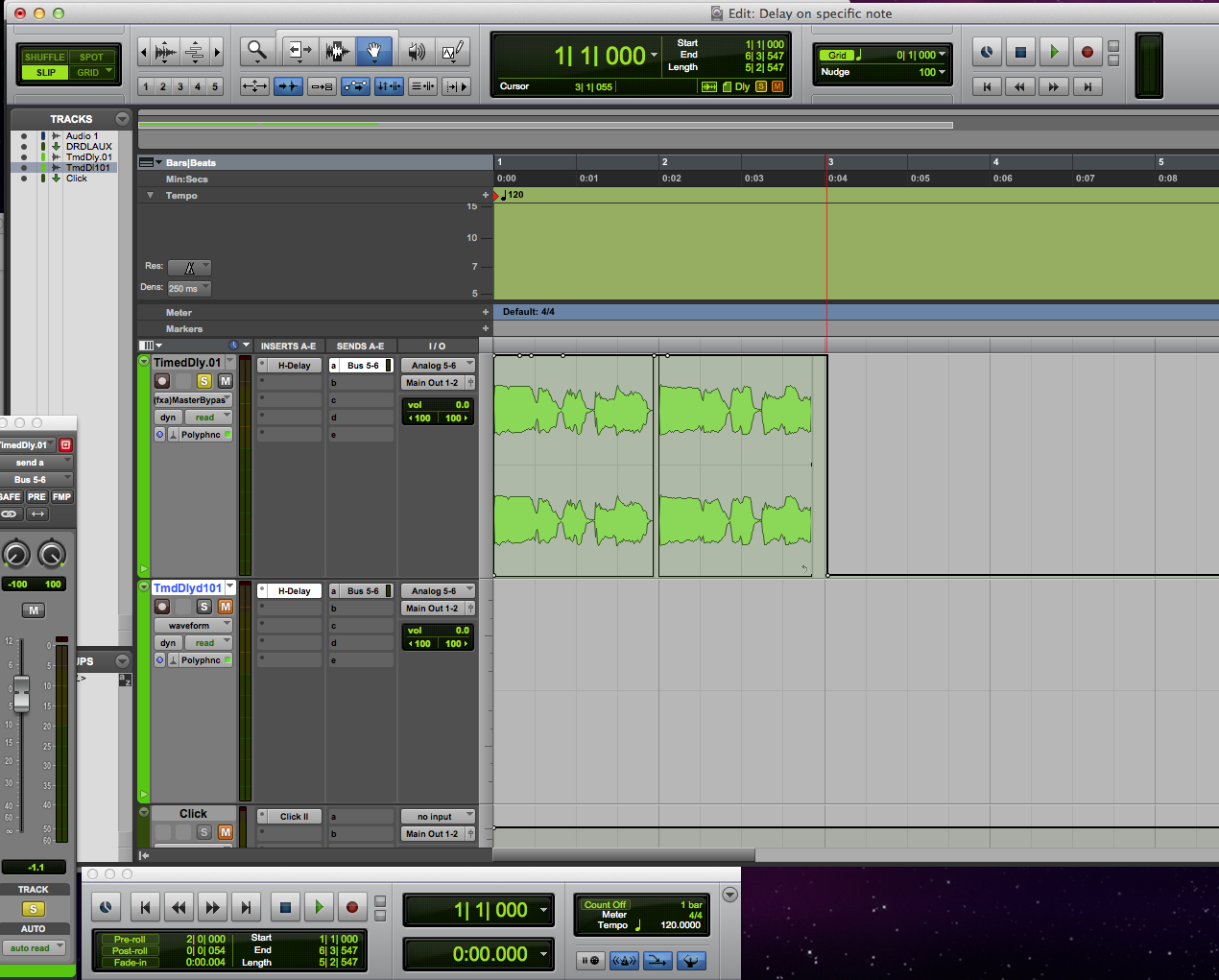Mute the TimedDly.01 track
This screenshot has width=1219, height=980.
coord(226,381)
